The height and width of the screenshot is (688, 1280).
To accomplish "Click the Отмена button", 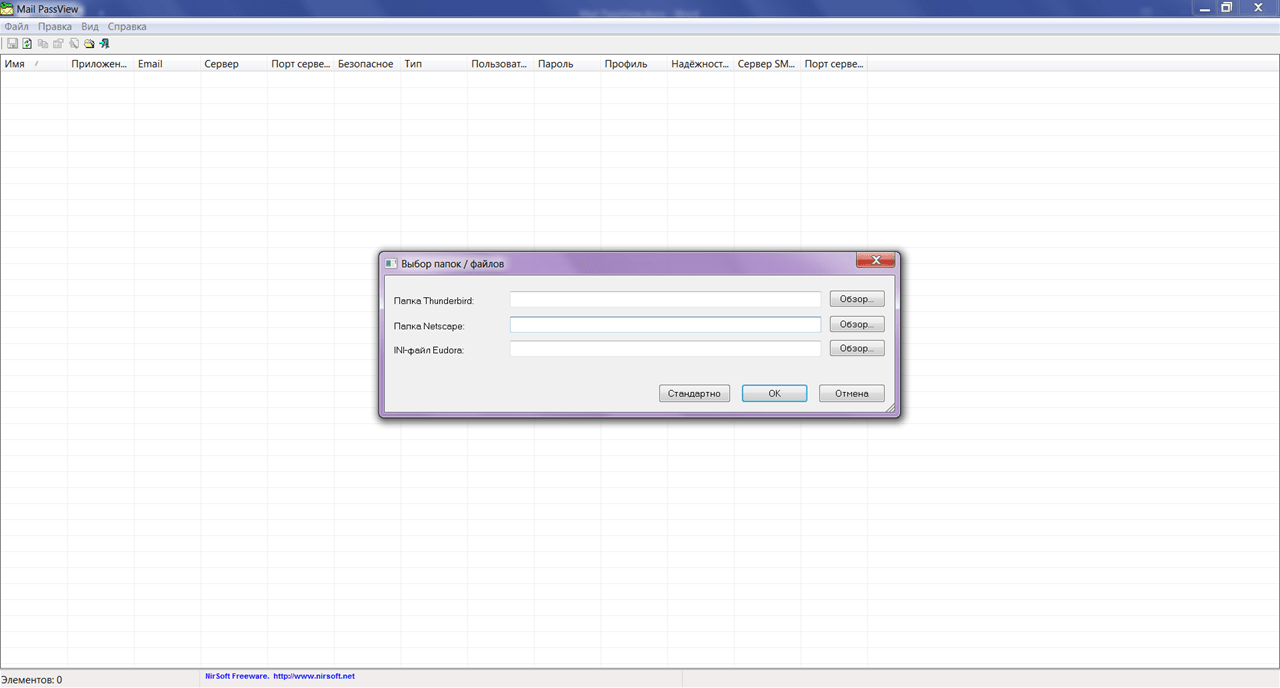I will (852, 393).
